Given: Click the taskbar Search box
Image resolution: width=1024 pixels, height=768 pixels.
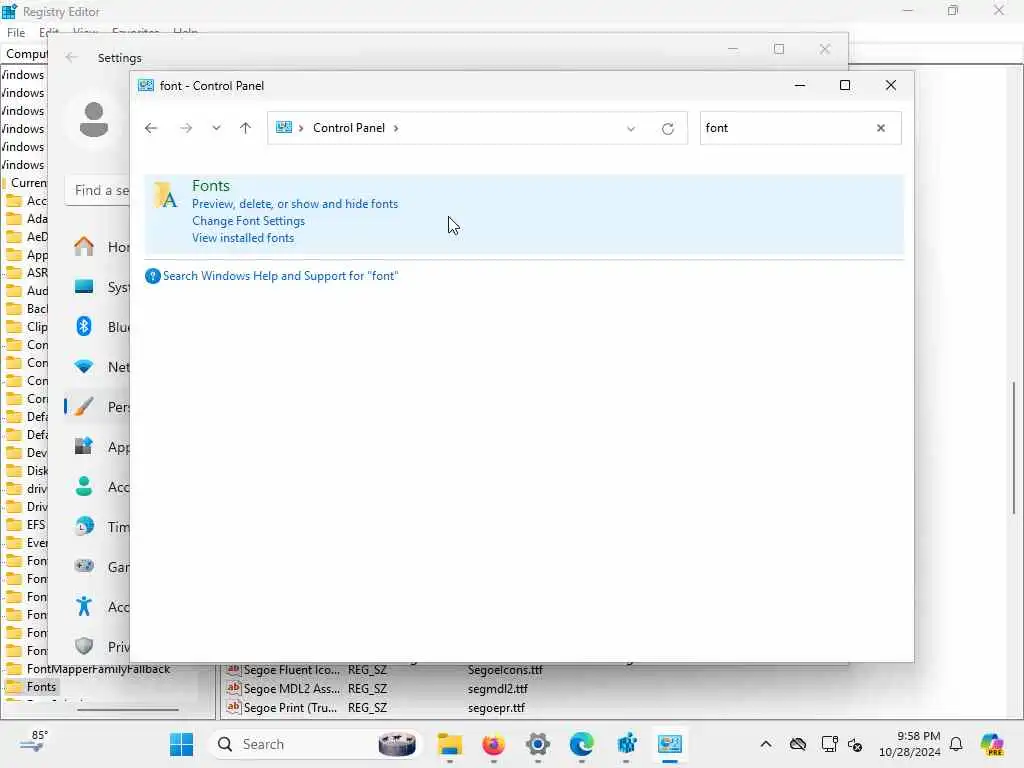Looking at the screenshot, I should (315, 744).
